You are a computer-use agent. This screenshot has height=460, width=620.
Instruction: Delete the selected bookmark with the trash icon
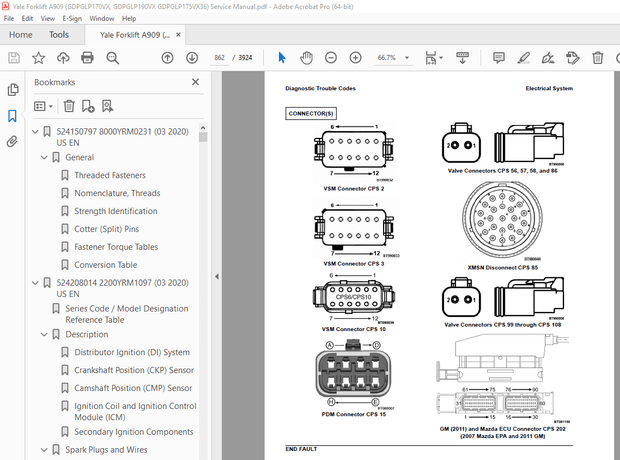coord(69,106)
